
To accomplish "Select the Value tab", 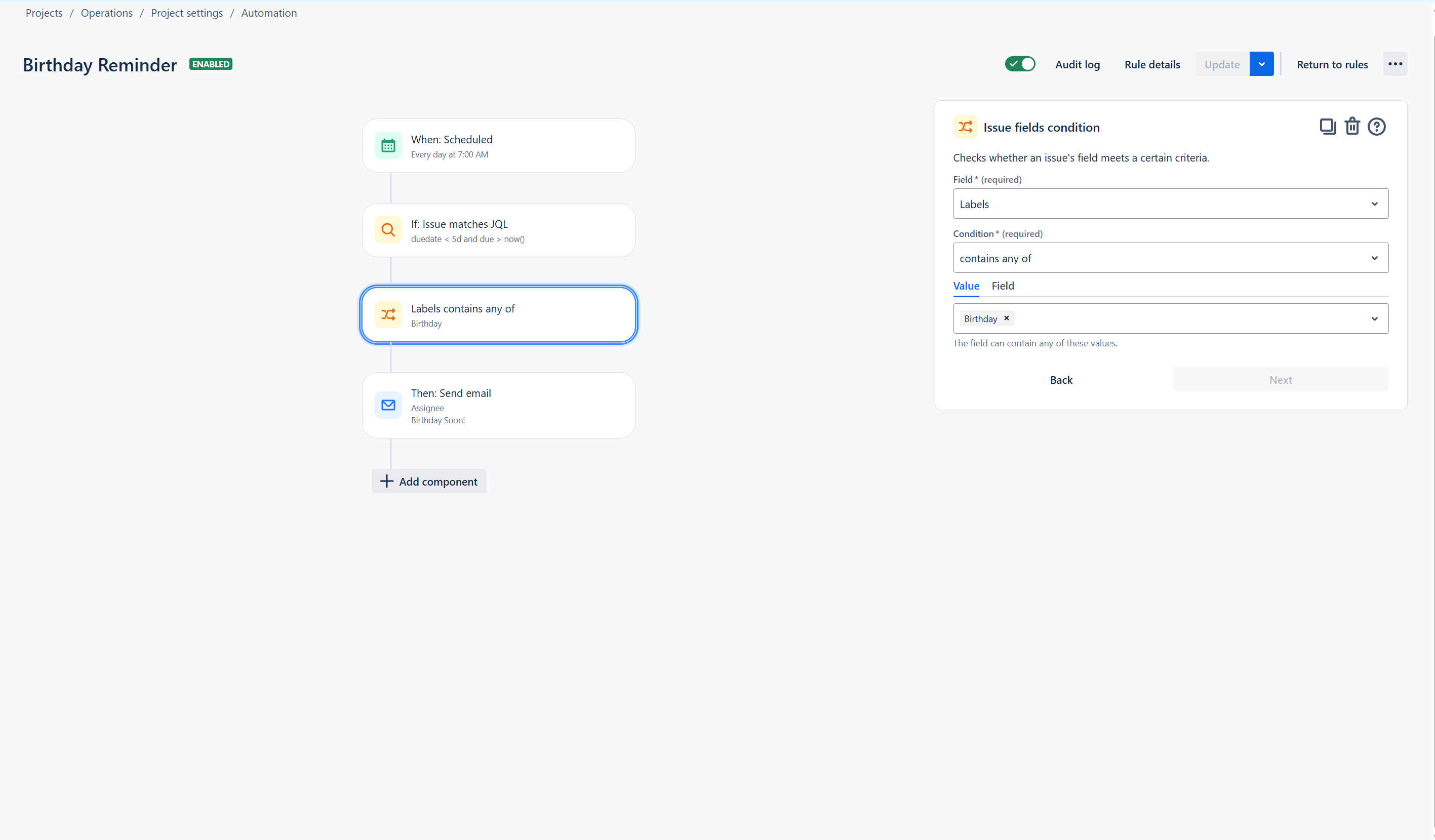I will point(966,286).
